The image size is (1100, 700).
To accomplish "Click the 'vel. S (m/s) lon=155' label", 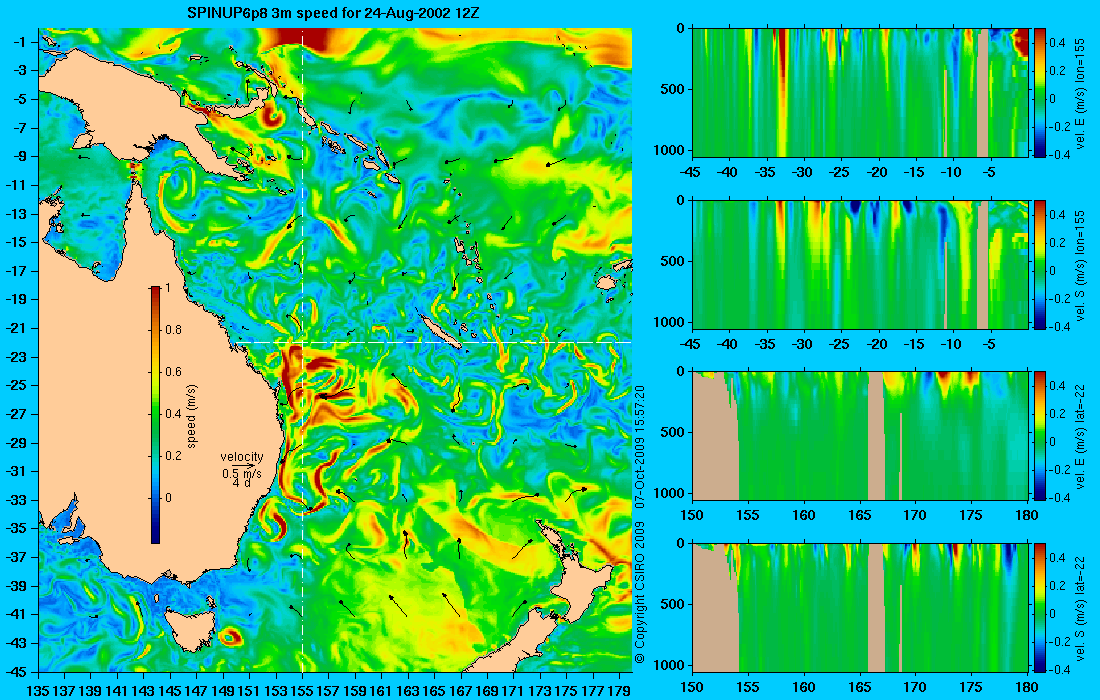I will pyautogui.click(x=1080, y=264).
